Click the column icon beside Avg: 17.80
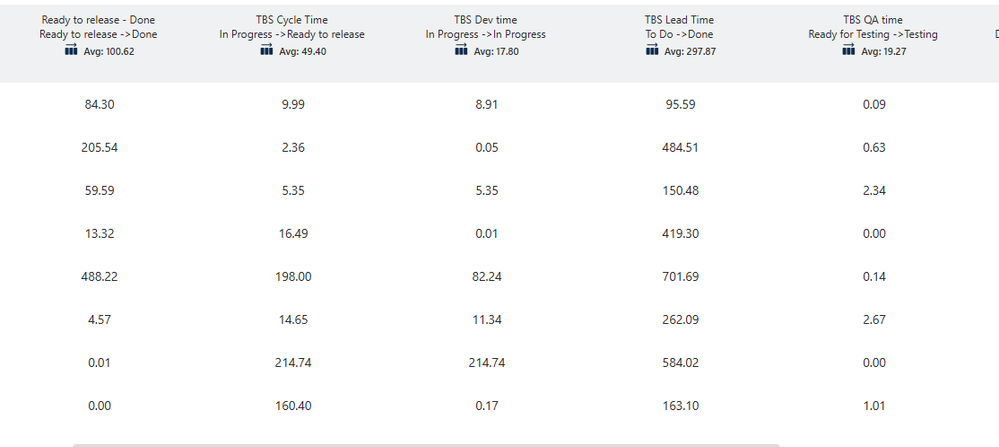 [460, 51]
